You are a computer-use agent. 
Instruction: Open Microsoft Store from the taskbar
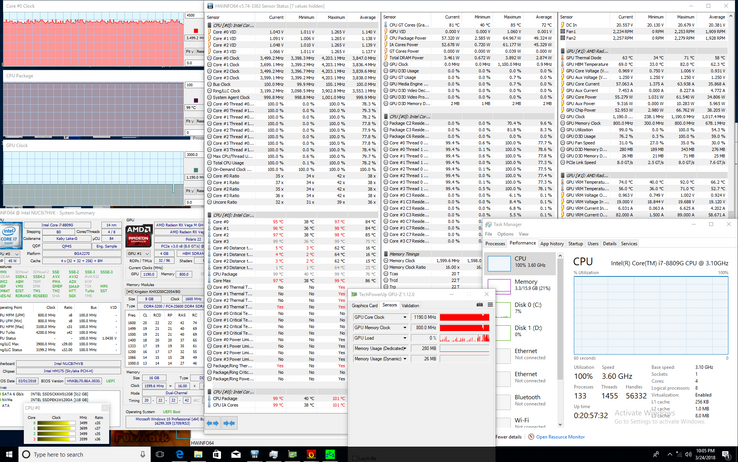[x=217, y=454]
